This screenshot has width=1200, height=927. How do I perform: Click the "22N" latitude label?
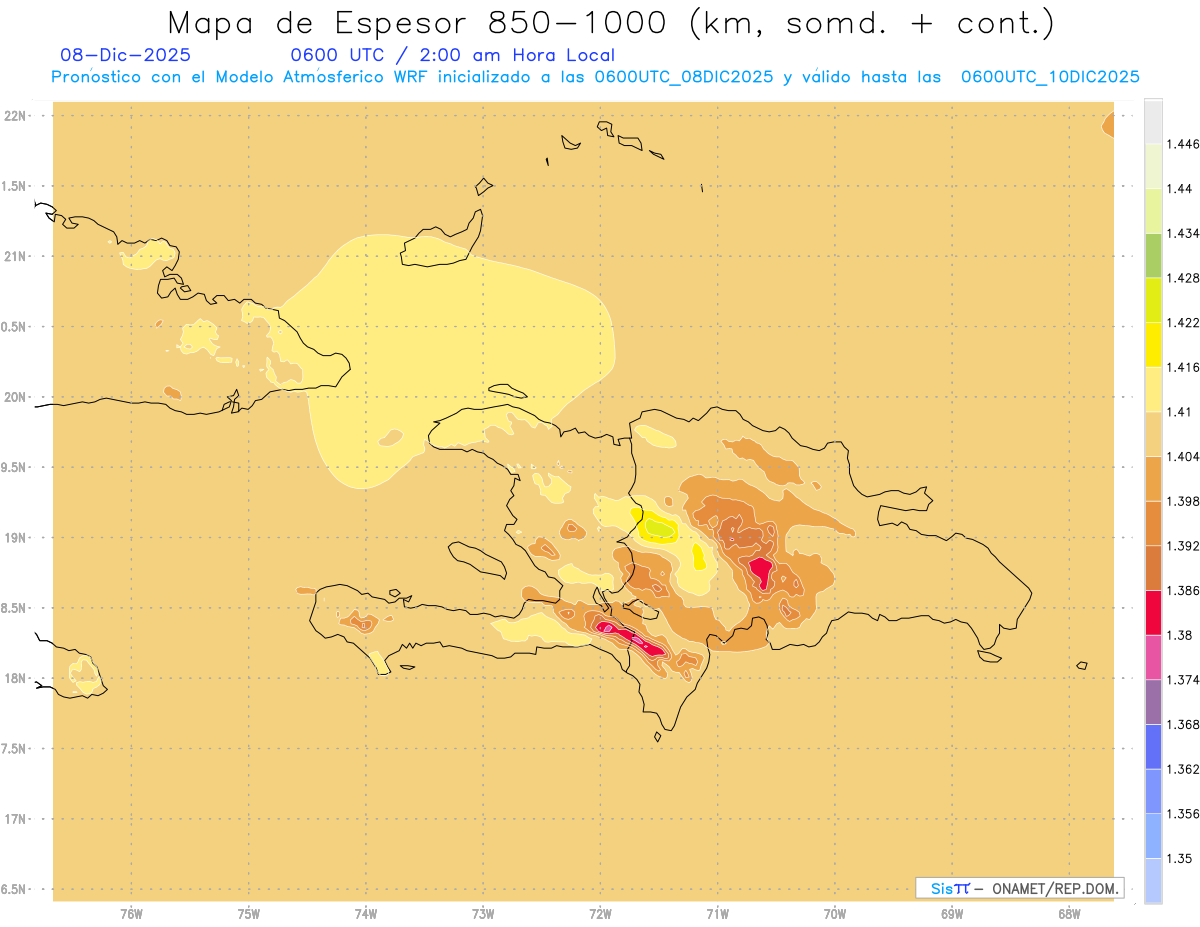coord(16,116)
